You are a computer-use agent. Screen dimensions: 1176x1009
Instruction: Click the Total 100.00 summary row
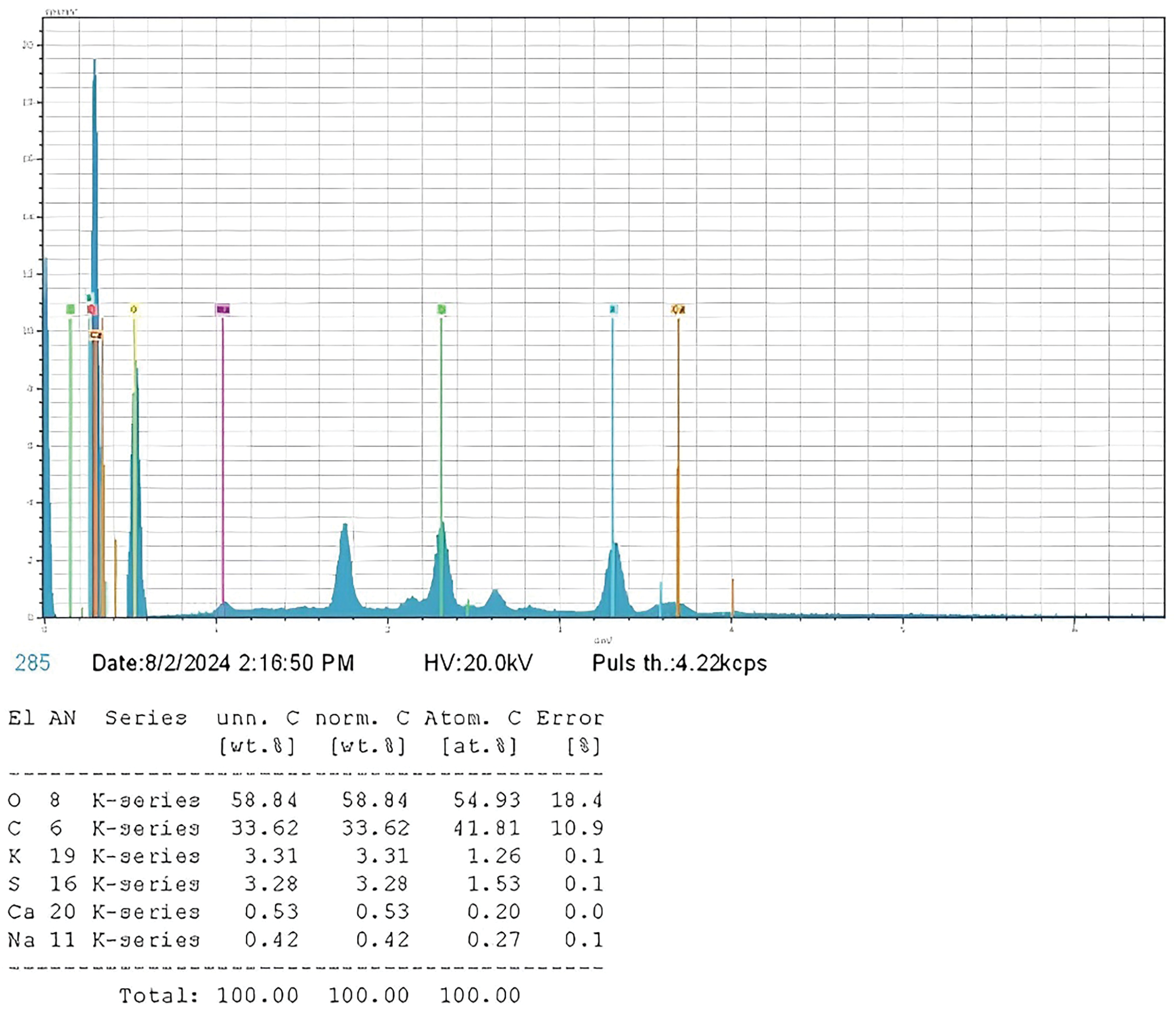[319, 995]
